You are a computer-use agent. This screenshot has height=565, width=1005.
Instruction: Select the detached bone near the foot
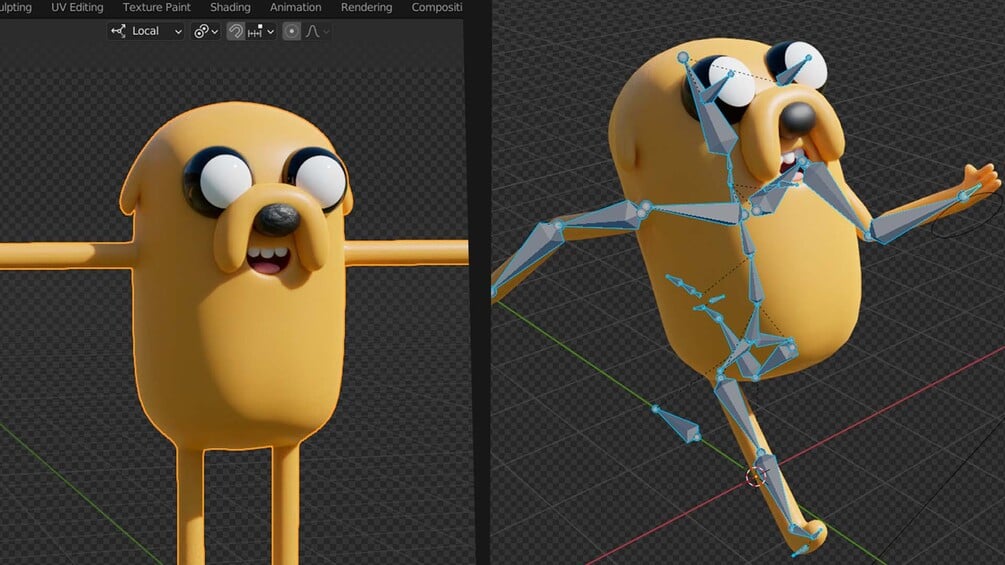(677, 424)
